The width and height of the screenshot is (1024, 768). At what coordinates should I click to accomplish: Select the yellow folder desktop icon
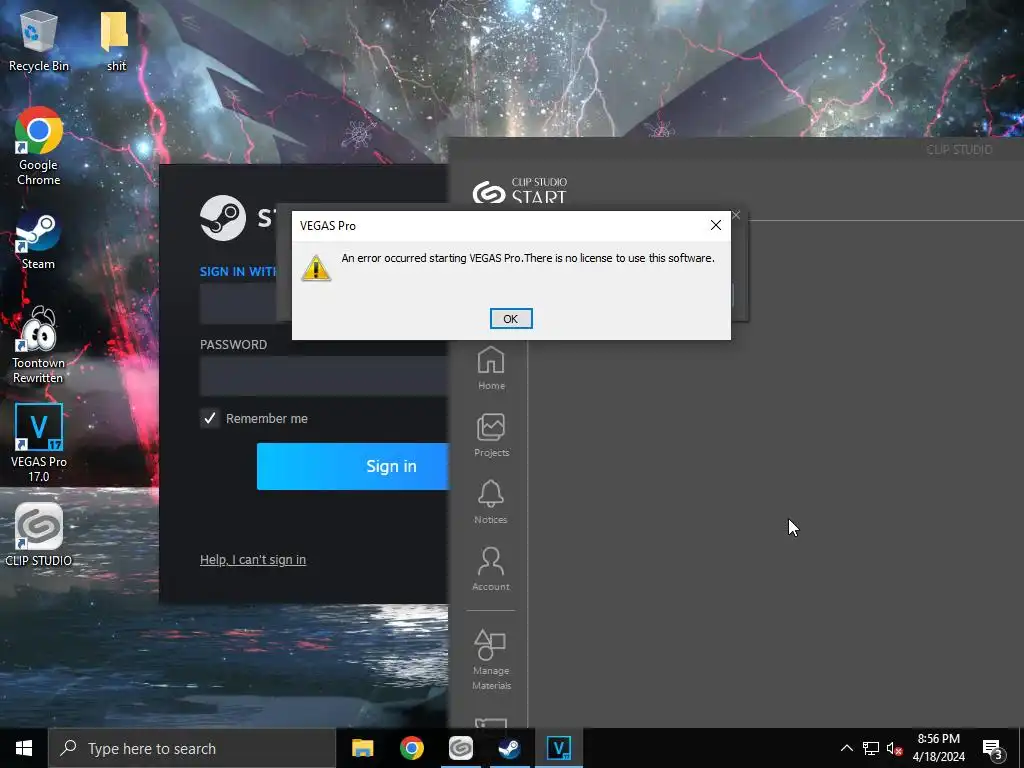[116, 41]
